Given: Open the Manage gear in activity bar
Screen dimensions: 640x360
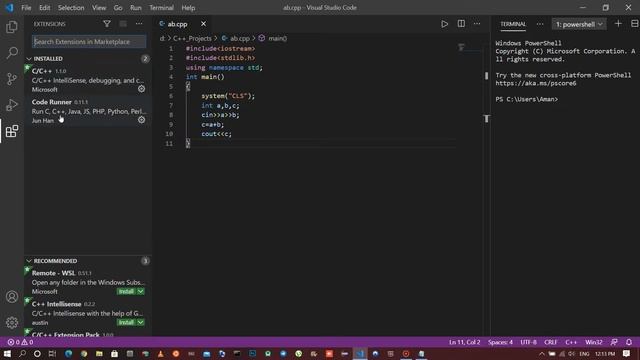Looking at the screenshot, I should coord(12,322).
